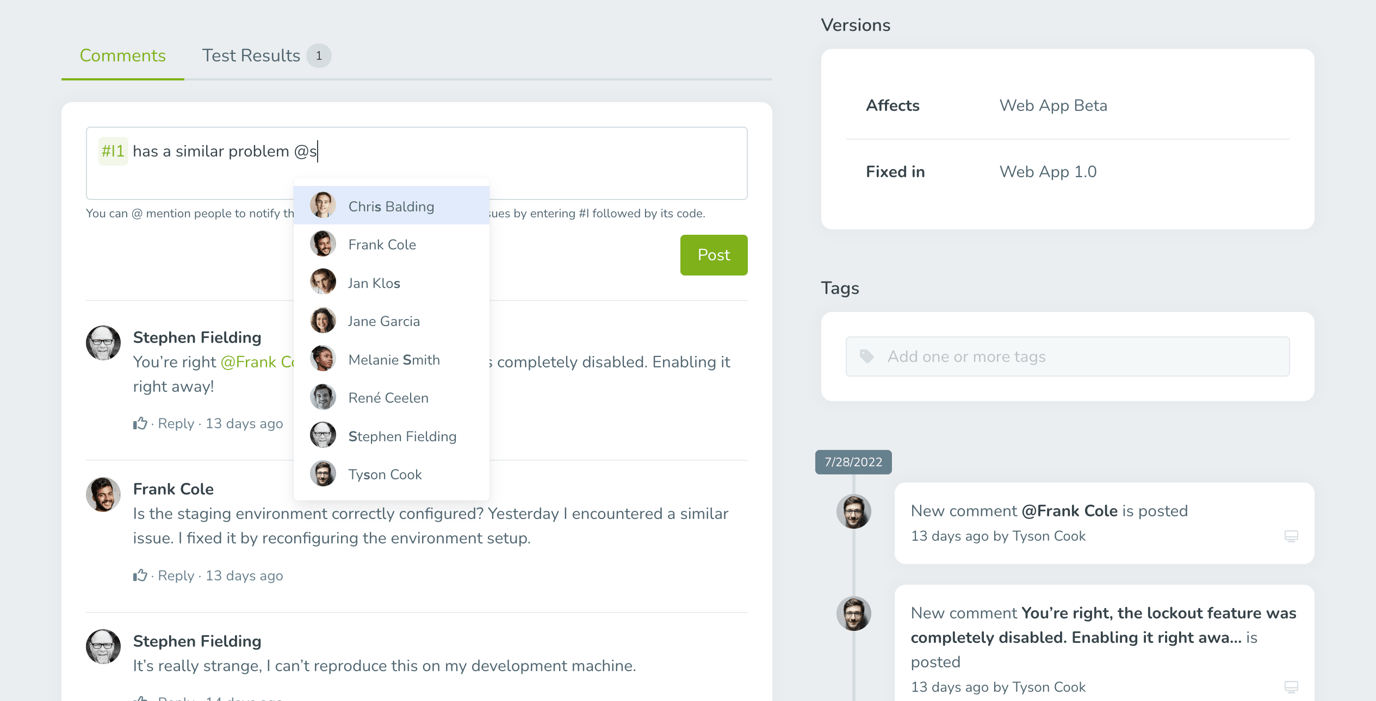Click Stephen Fielding's avatar beside his first comment
1376x701 pixels.
(103, 343)
